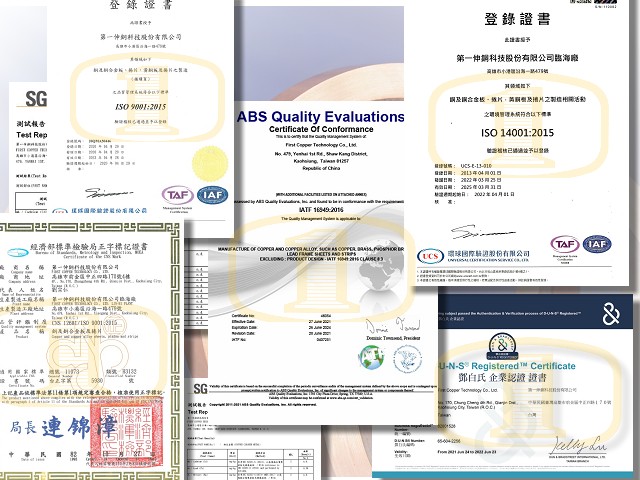Click "Republic of China" text
The height and width of the screenshot is (480, 640).
tap(321, 168)
